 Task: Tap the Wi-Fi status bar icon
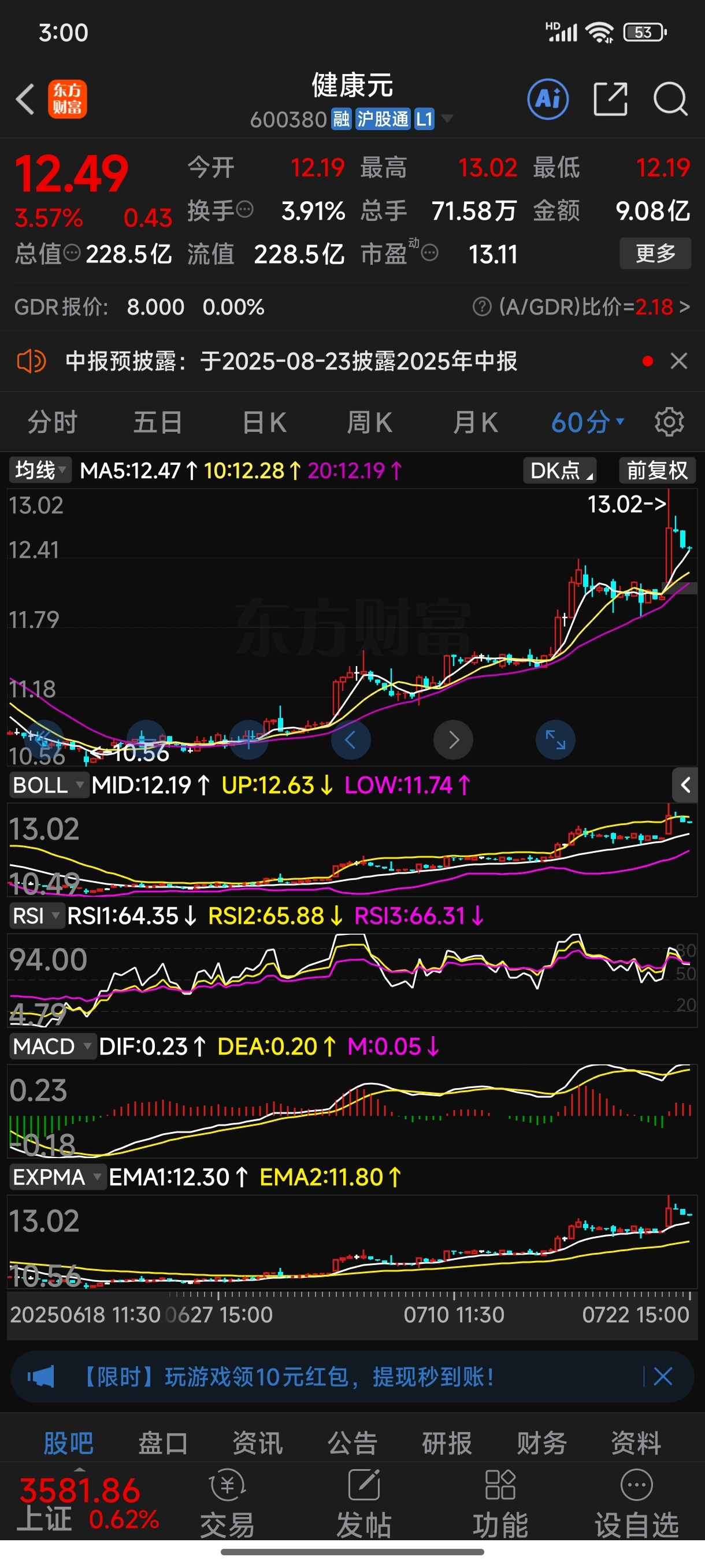pyautogui.click(x=599, y=32)
